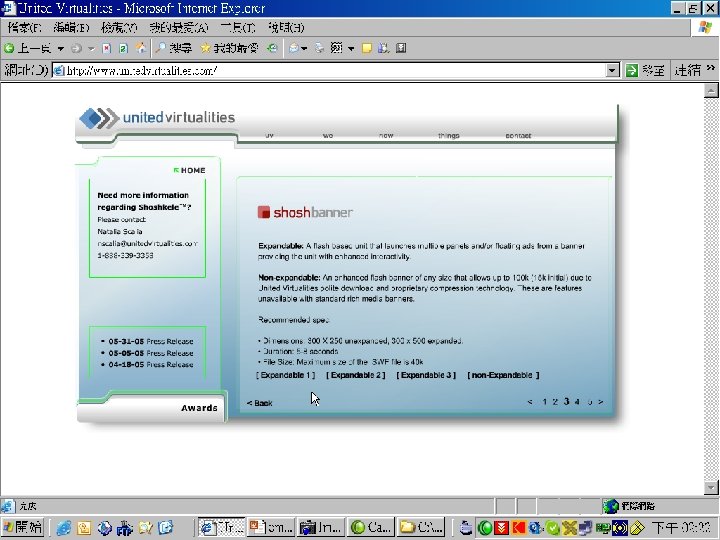Click the United Virtualities logo
This screenshot has width=720, height=540.
coord(157,118)
